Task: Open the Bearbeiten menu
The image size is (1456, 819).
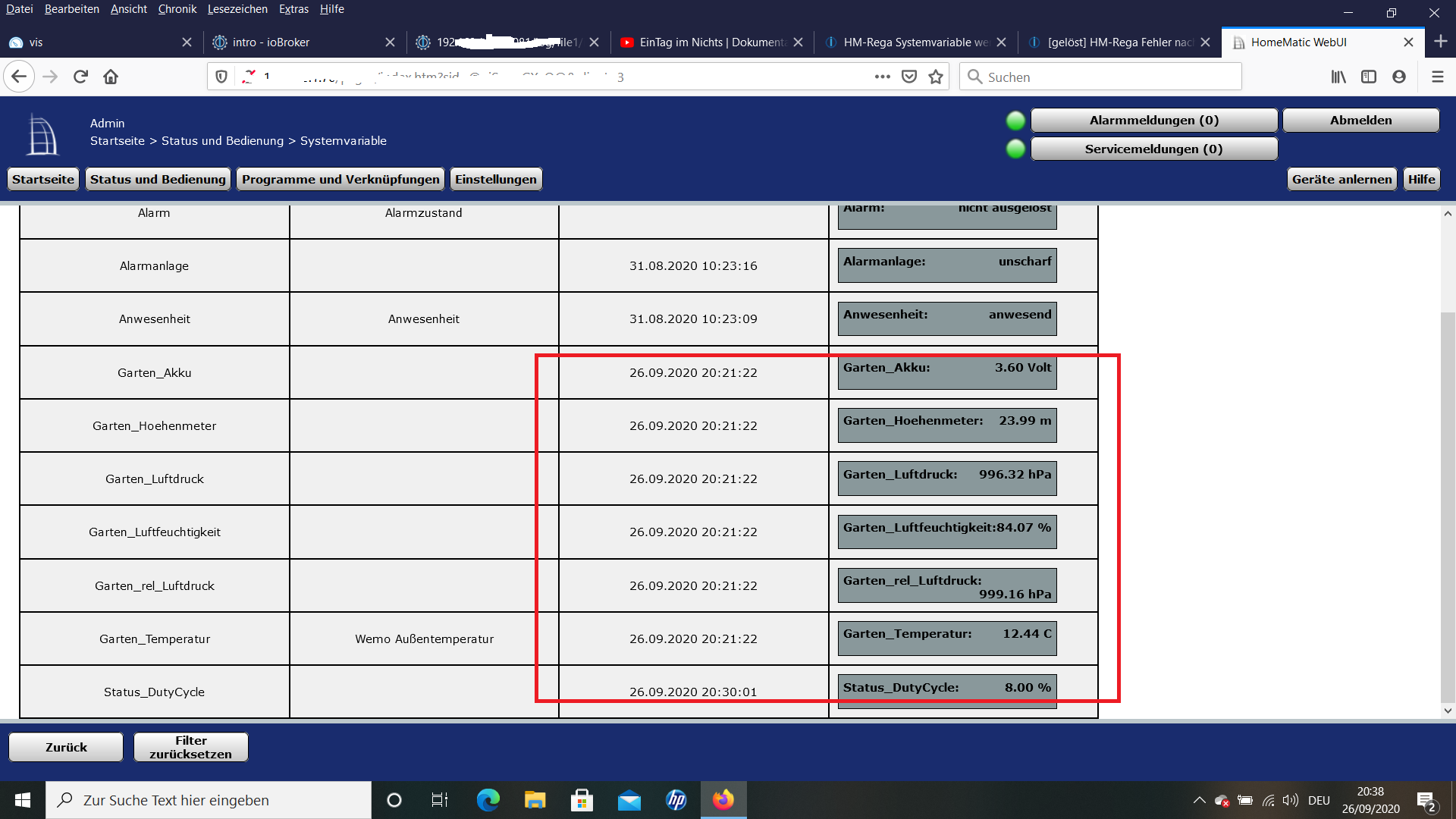Action: (x=72, y=9)
